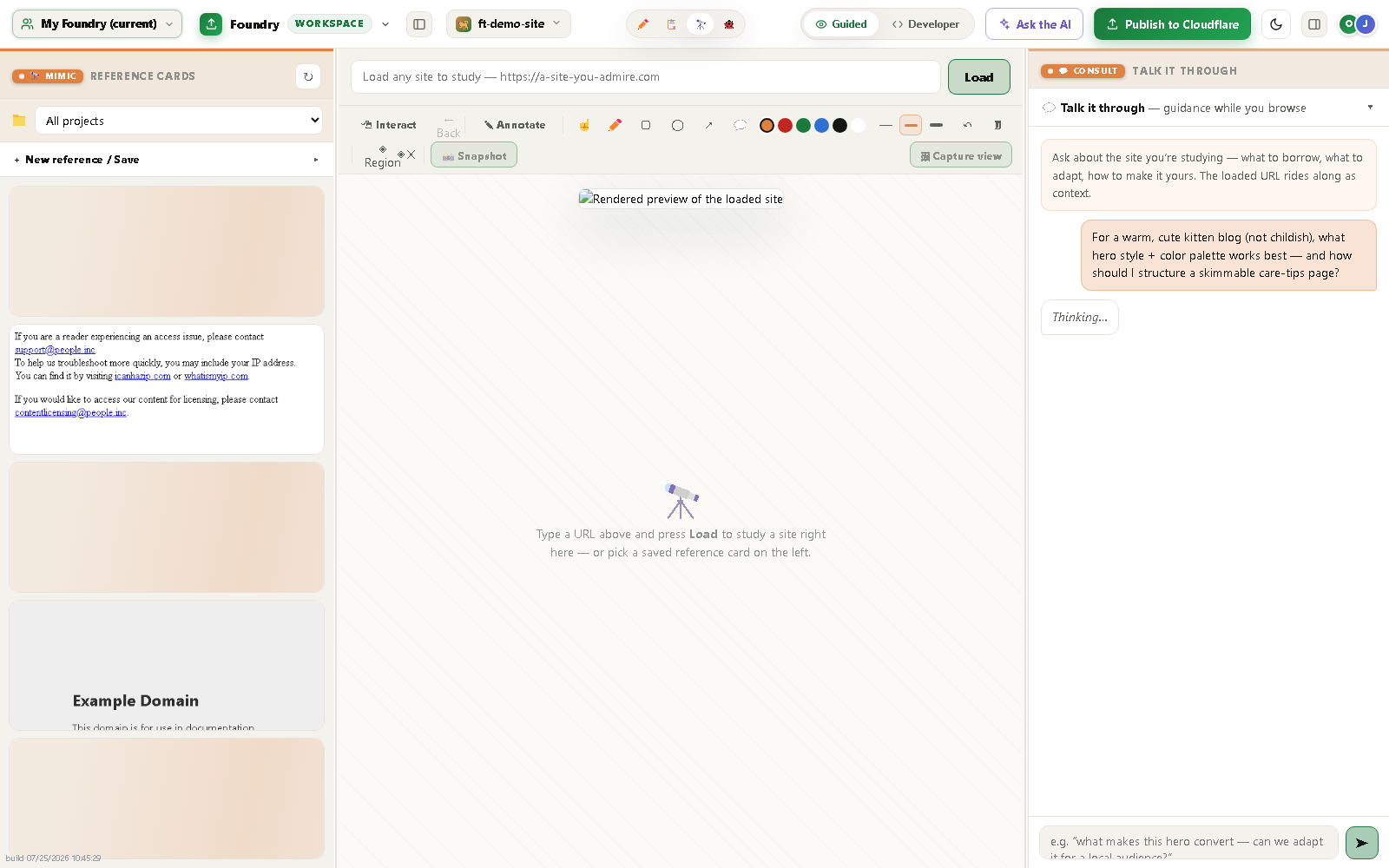Focus the site URL input field

click(x=646, y=76)
